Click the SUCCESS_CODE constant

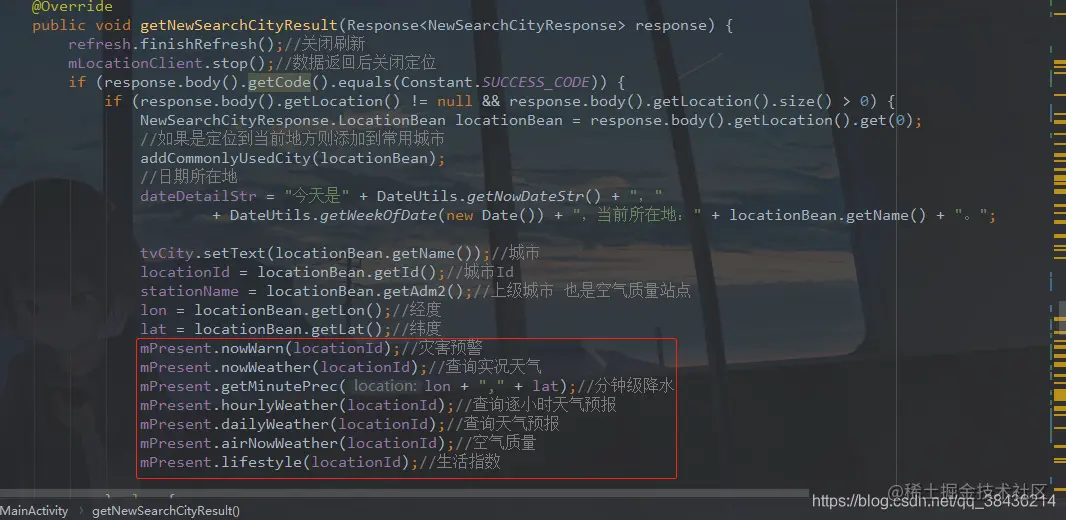click(536, 82)
